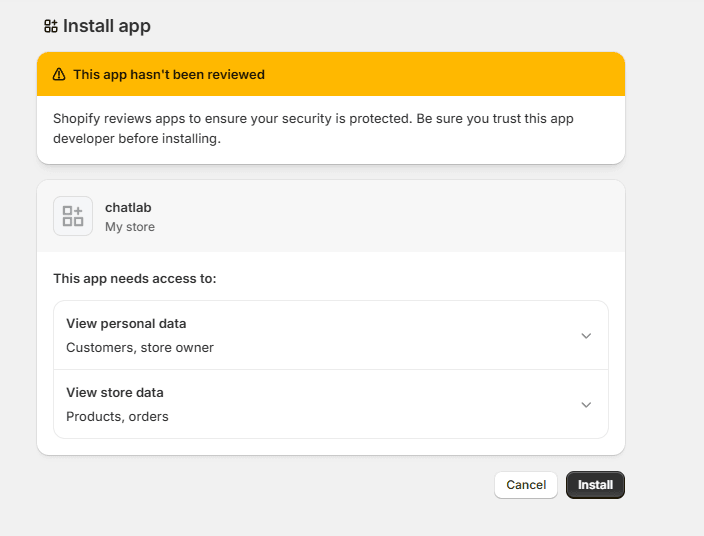Viewport: 704px width, 536px height.
Task: Click "This app hasn't been reviewed" banner title
Action: click(x=169, y=74)
